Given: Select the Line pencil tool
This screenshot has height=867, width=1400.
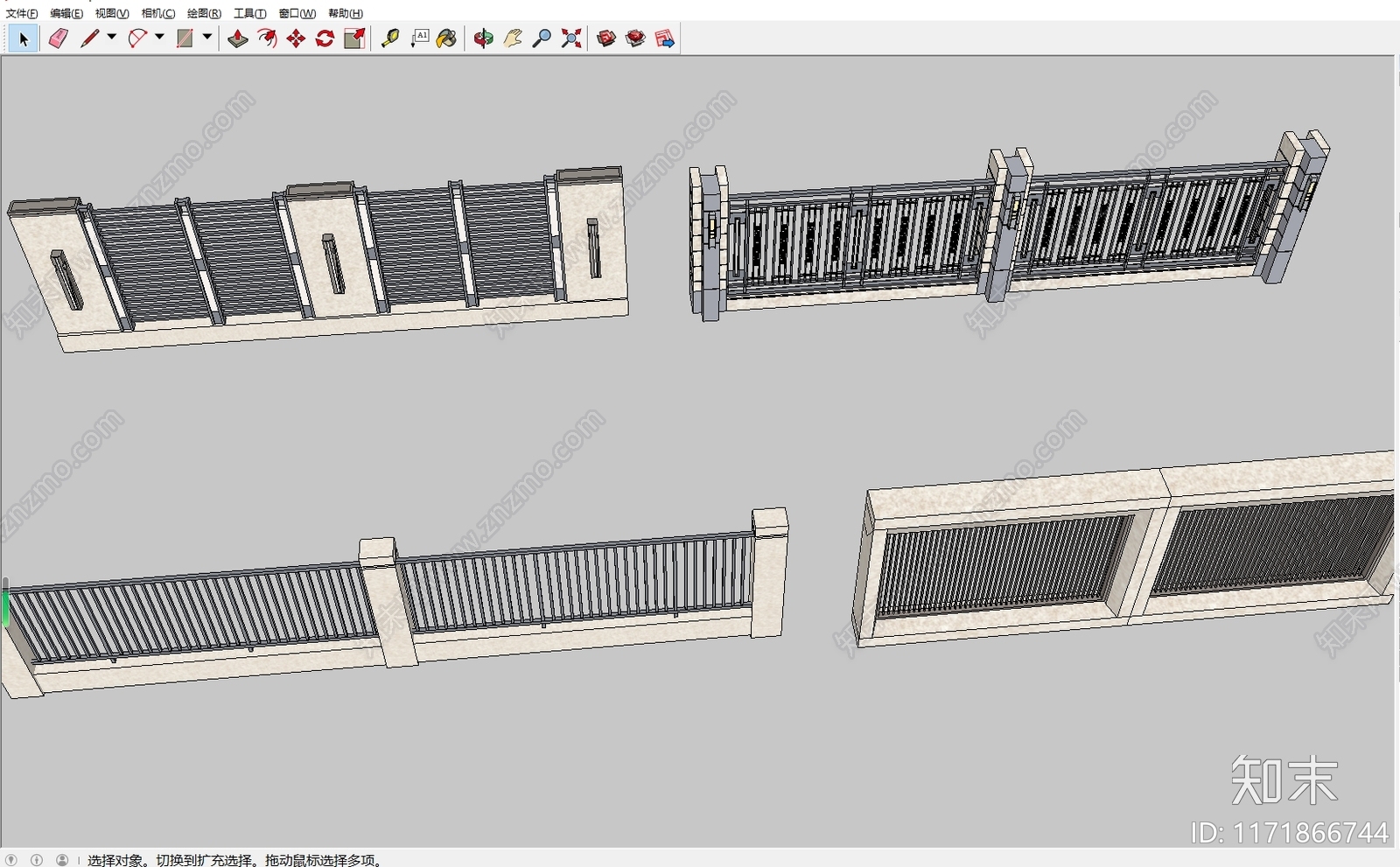Looking at the screenshot, I should [89, 38].
